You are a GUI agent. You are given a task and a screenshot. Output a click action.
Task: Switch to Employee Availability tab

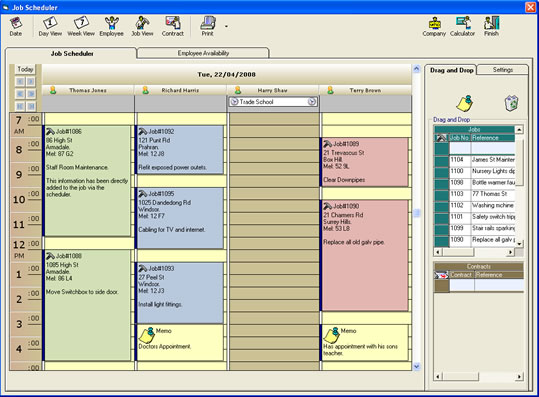point(203,53)
